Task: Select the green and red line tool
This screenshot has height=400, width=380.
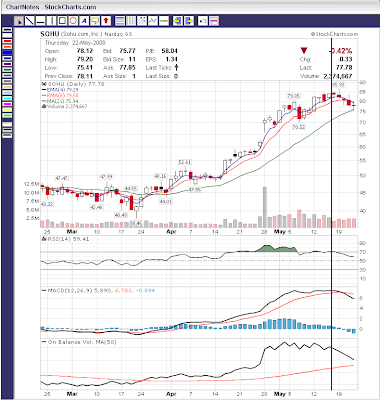Action: (x=164, y=21)
